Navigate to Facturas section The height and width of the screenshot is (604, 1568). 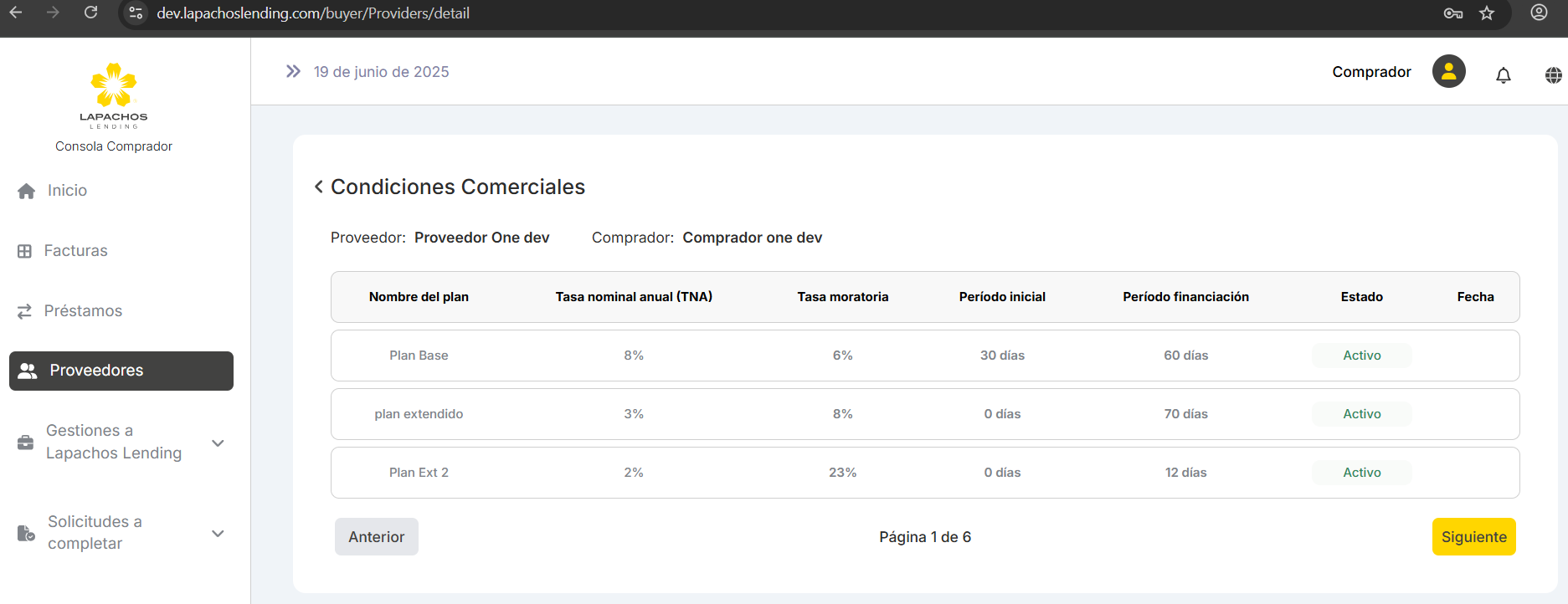click(75, 251)
